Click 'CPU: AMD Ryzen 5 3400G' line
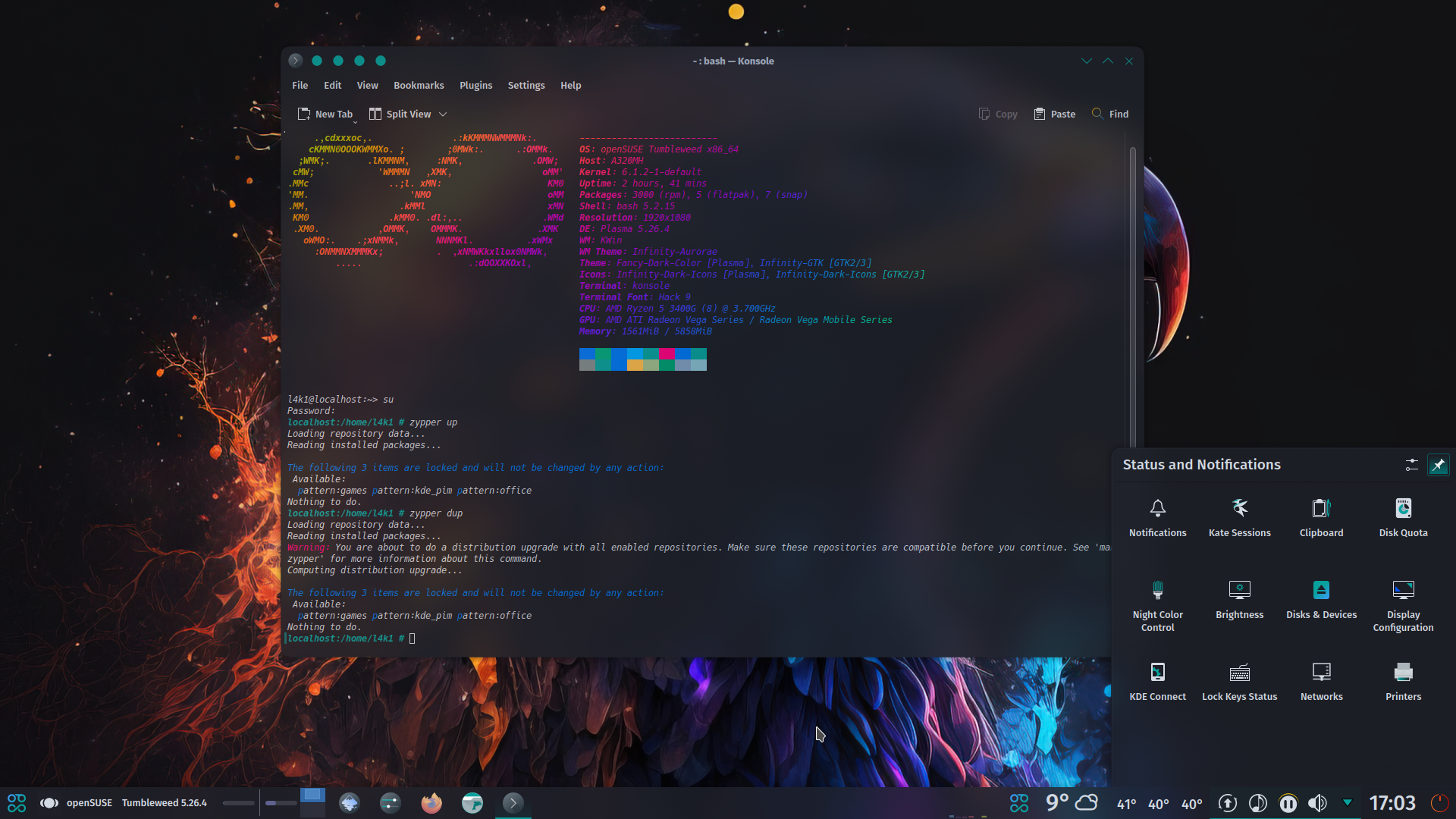The image size is (1456, 819). coord(677,309)
